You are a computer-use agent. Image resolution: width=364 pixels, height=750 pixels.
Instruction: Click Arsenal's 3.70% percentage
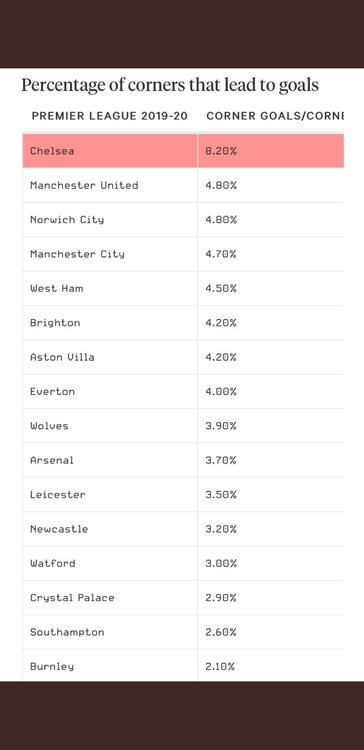coord(221,460)
